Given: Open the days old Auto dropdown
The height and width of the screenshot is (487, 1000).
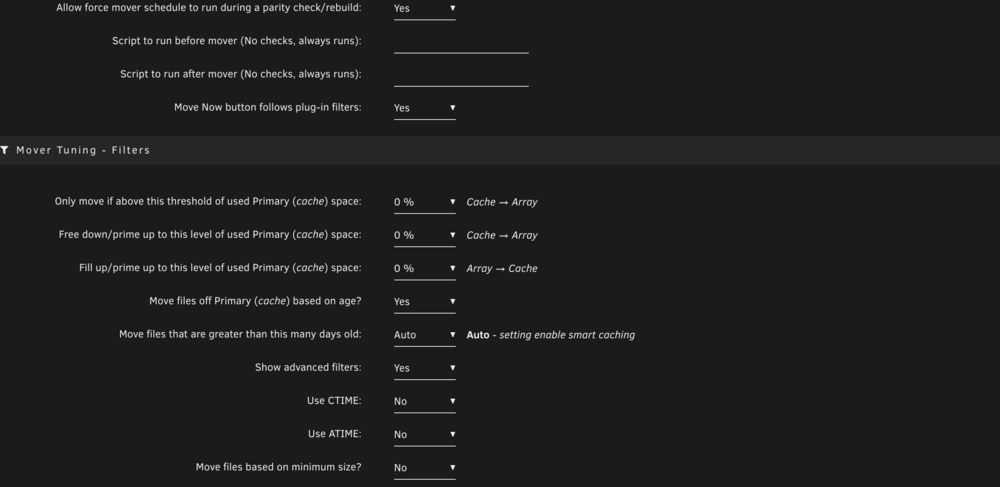Looking at the screenshot, I should coord(425,335).
